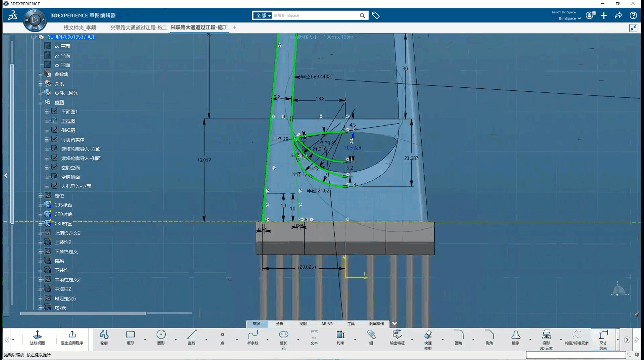Select the Circle sketch tool
Viewport: 644px width, 360px height.
161,337
